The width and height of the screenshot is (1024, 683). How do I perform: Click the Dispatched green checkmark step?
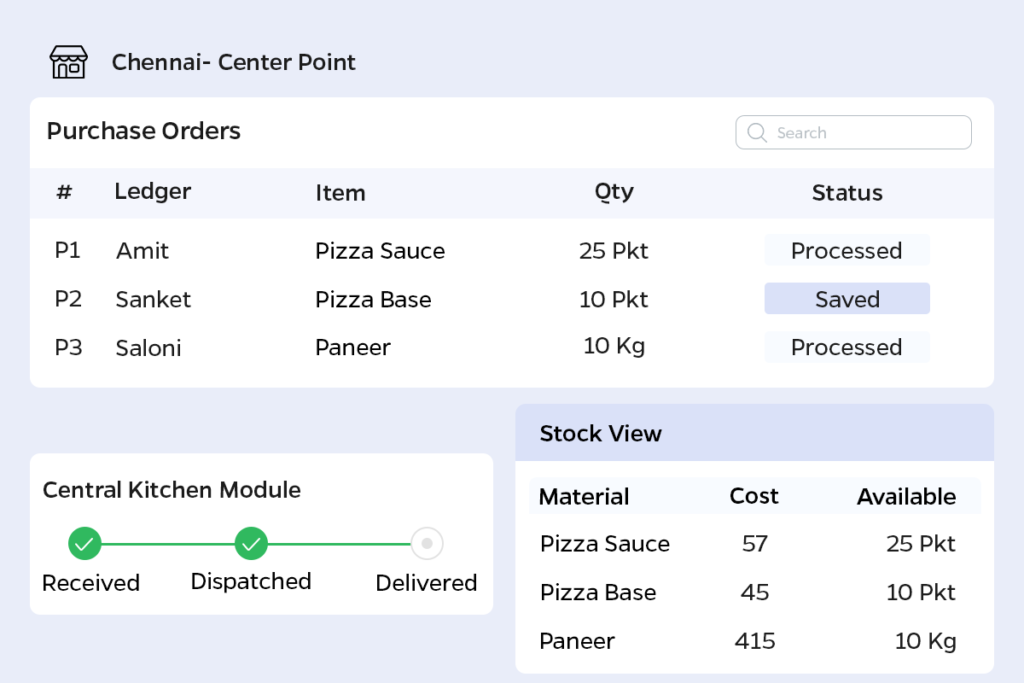[251, 544]
